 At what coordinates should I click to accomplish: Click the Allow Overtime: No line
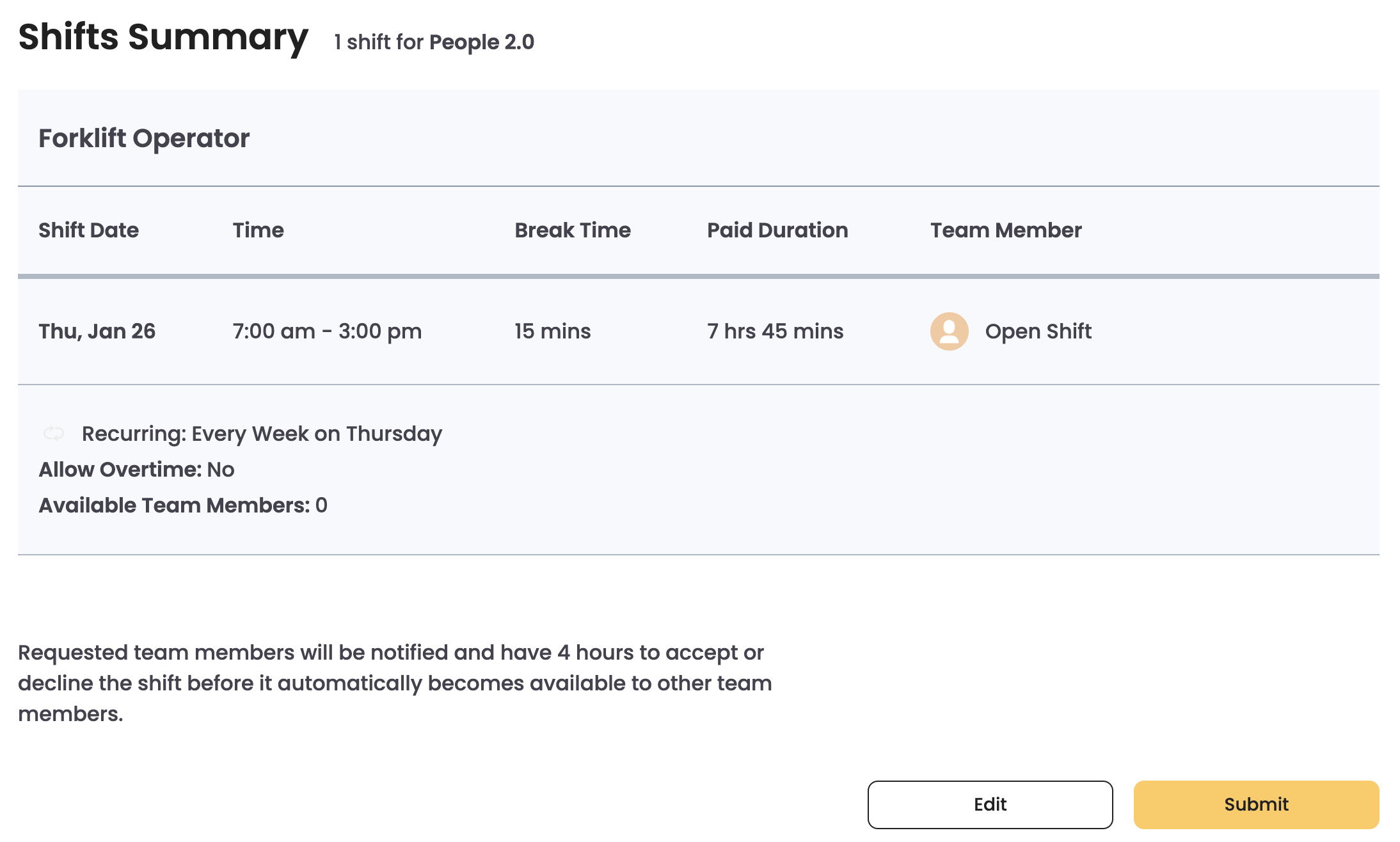click(136, 470)
